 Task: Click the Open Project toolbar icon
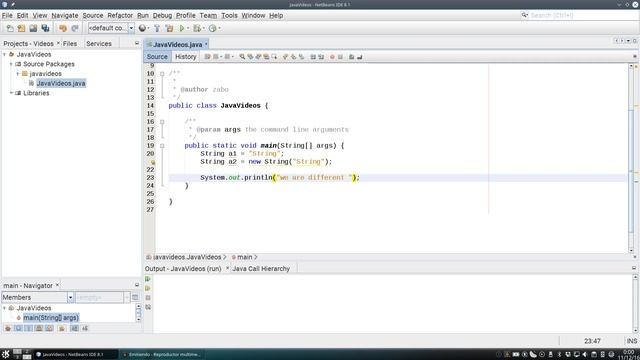(33, 28)
